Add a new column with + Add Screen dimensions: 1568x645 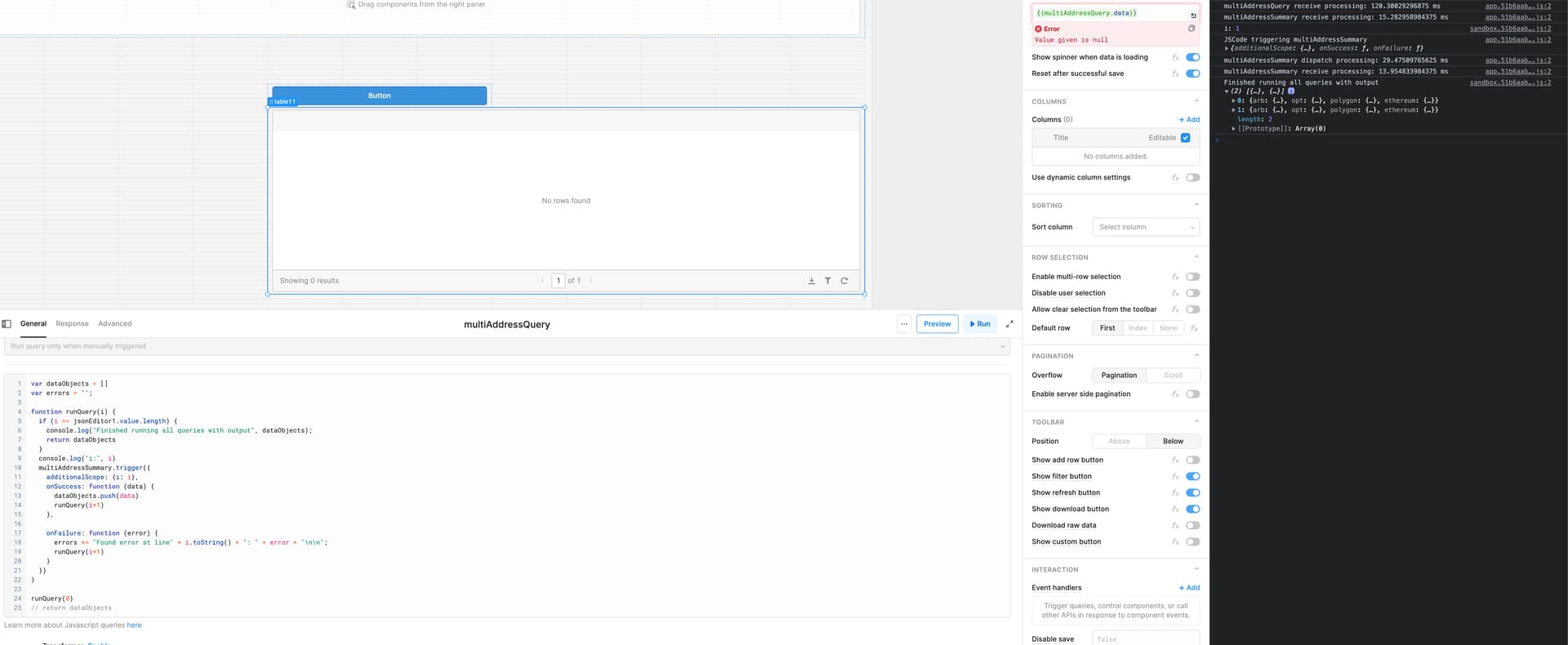tap(1189, 120)
